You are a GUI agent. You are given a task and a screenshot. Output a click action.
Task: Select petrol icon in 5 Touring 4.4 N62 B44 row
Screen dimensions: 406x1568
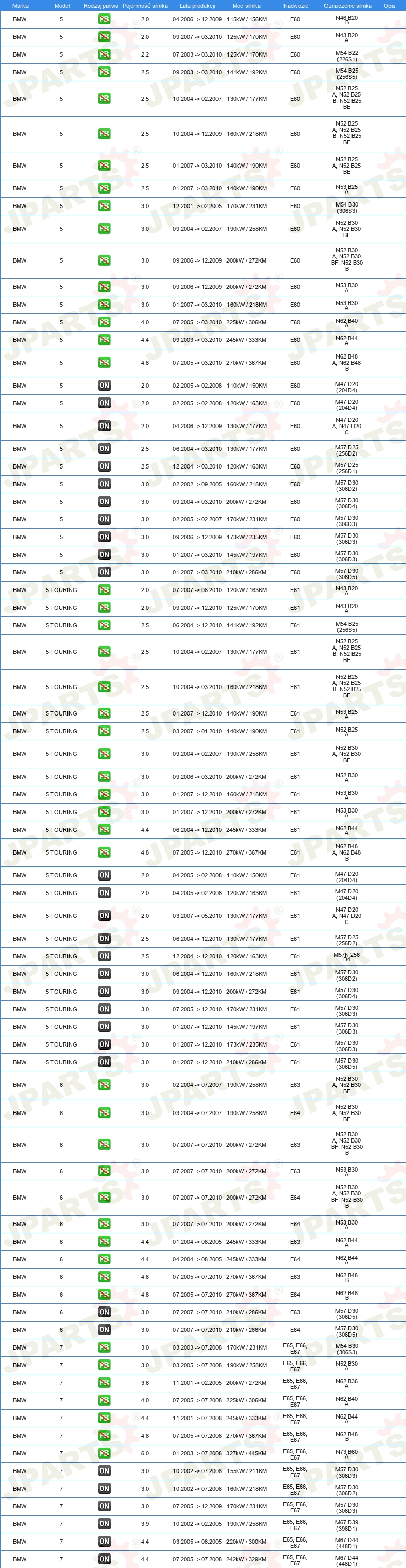pos(104,830)
